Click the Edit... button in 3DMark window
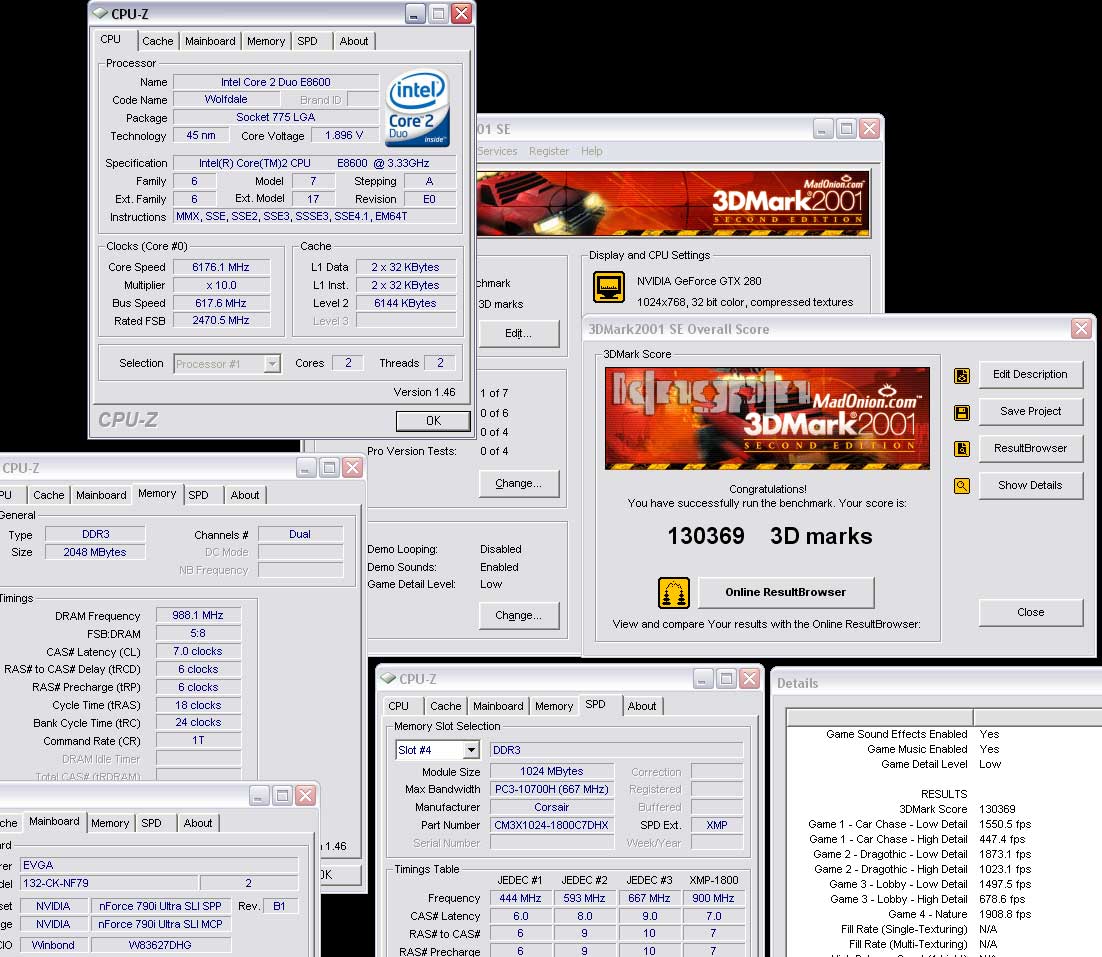The width and height of the screenshot is (1102, 957). click(519, 333)
